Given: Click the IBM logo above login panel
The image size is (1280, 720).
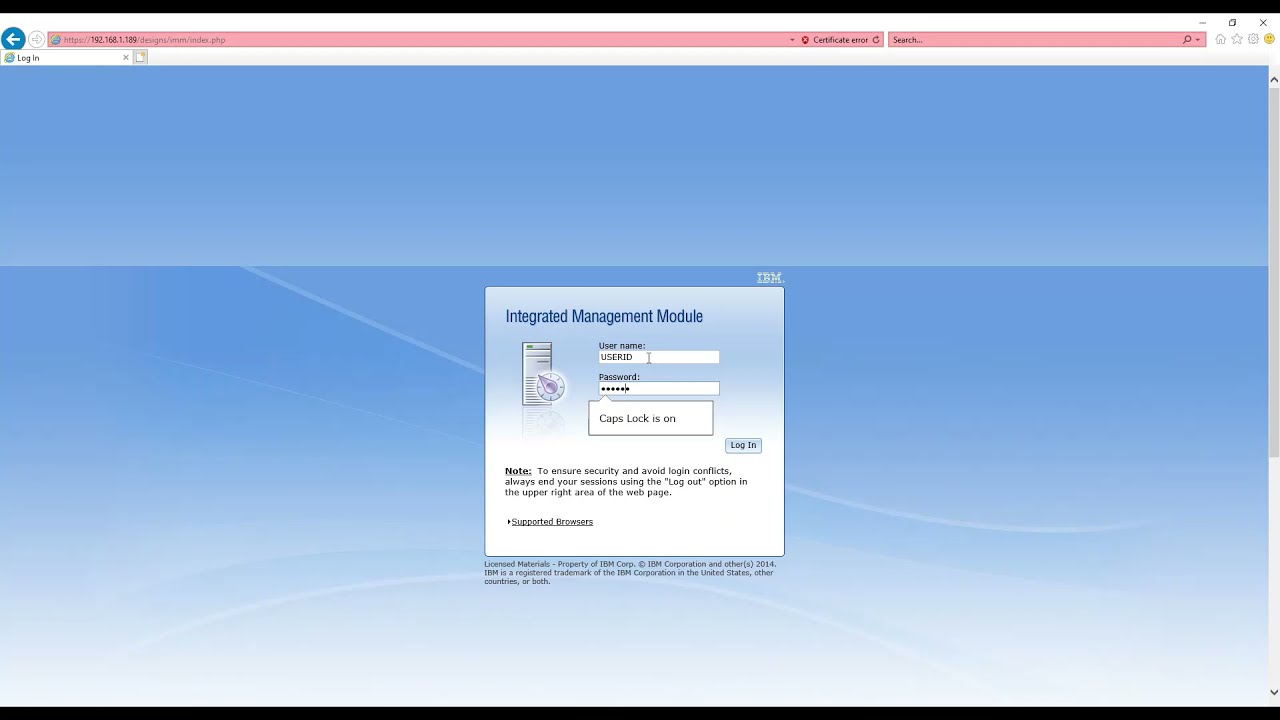Looking at the screenshot, I should coord(769,278).
